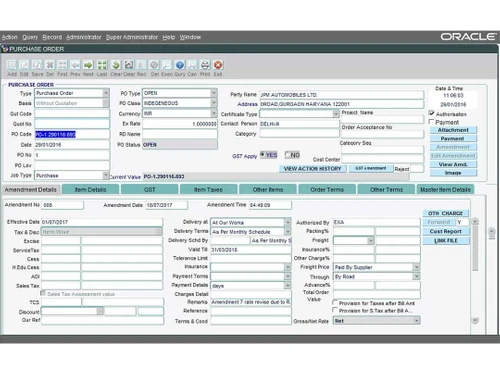Open the Record menu
500x375 pixels.
[52, 37]
